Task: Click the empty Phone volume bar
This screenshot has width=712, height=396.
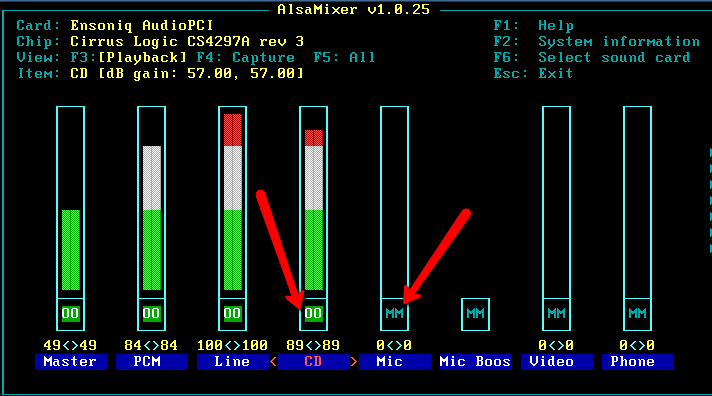Action: [638, 203]
